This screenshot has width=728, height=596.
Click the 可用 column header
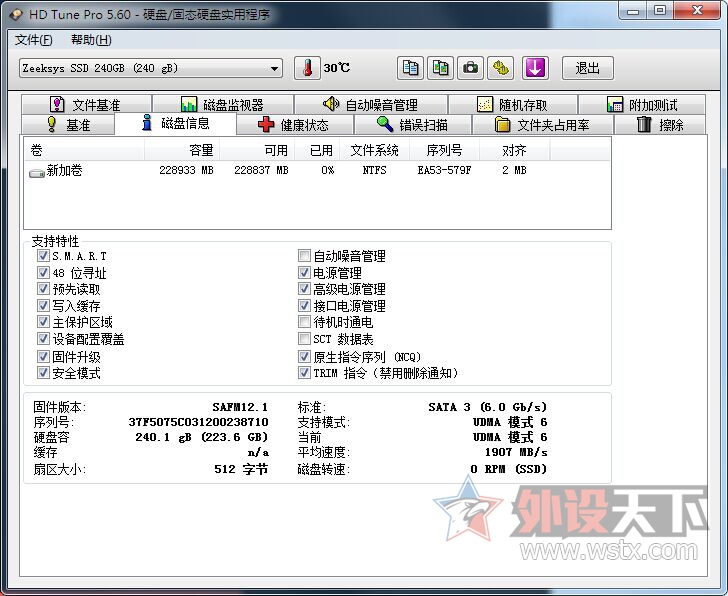pyautogui.click(x=257, y=150)
